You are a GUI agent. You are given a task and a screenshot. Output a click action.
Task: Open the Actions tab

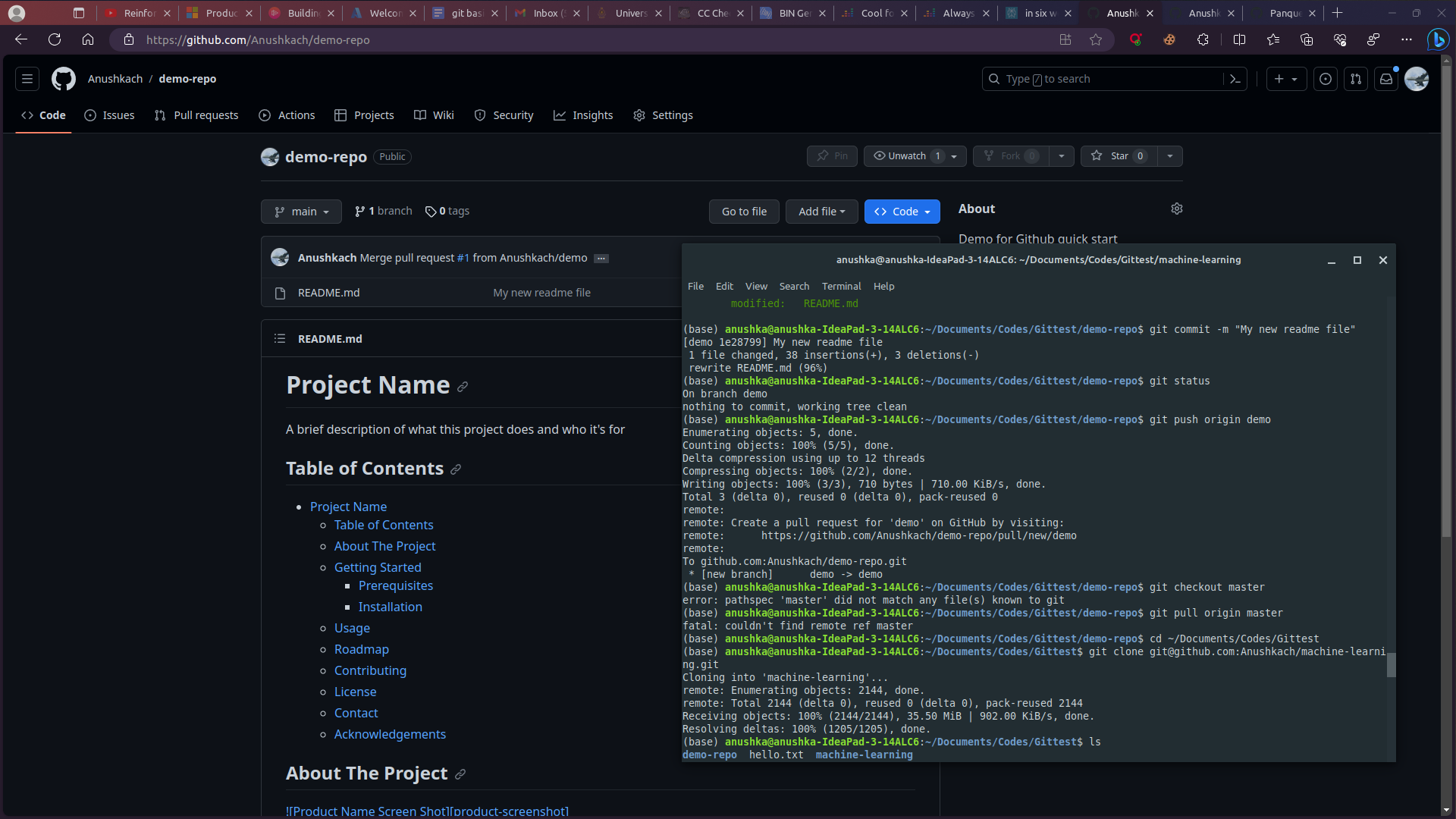[x=287, y=115]
